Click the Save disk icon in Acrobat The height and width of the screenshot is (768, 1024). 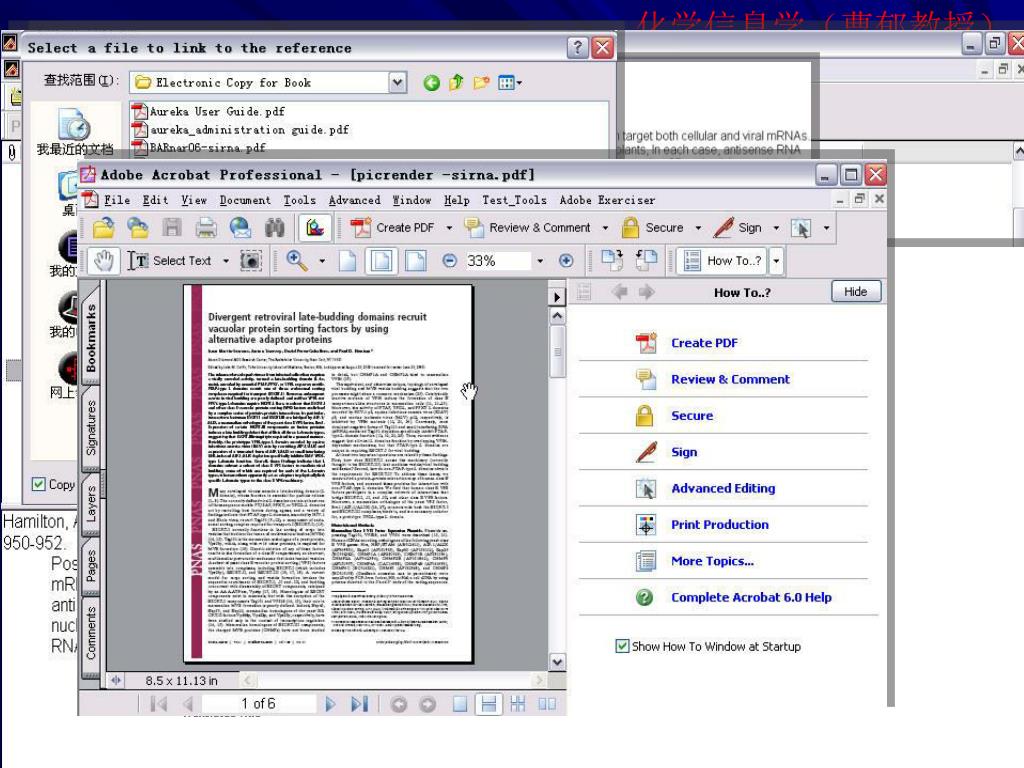click(172, 227)
